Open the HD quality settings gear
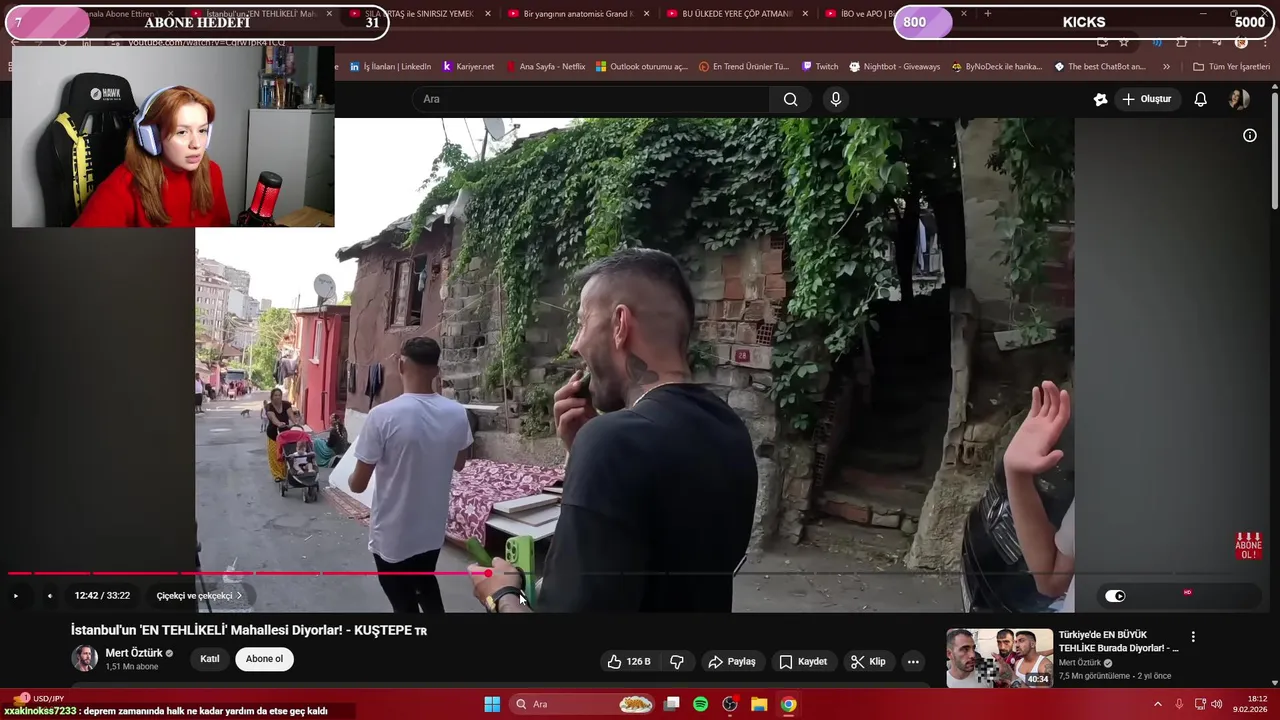 coord(1186,595)
